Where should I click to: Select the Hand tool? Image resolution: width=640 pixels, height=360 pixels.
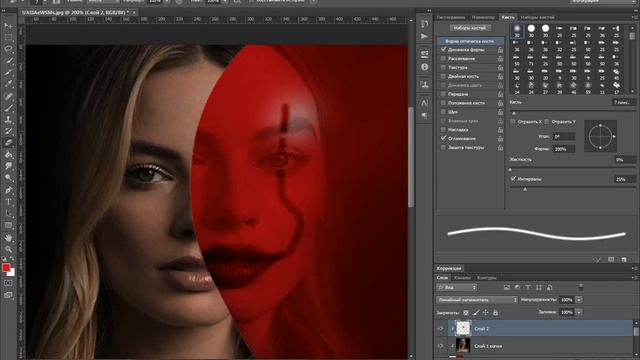(8, 238)
